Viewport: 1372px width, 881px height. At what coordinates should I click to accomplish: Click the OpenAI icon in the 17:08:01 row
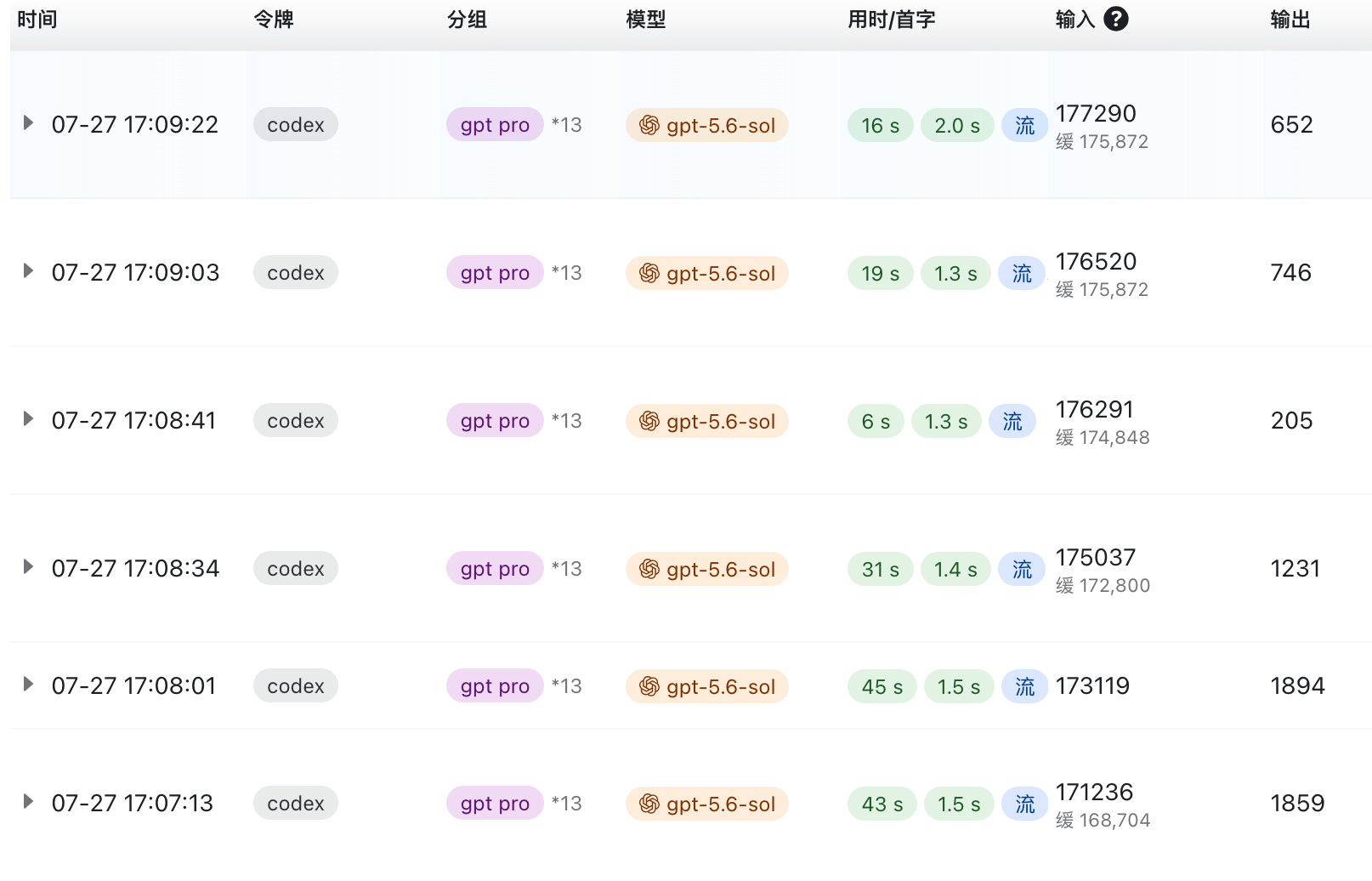649,686
